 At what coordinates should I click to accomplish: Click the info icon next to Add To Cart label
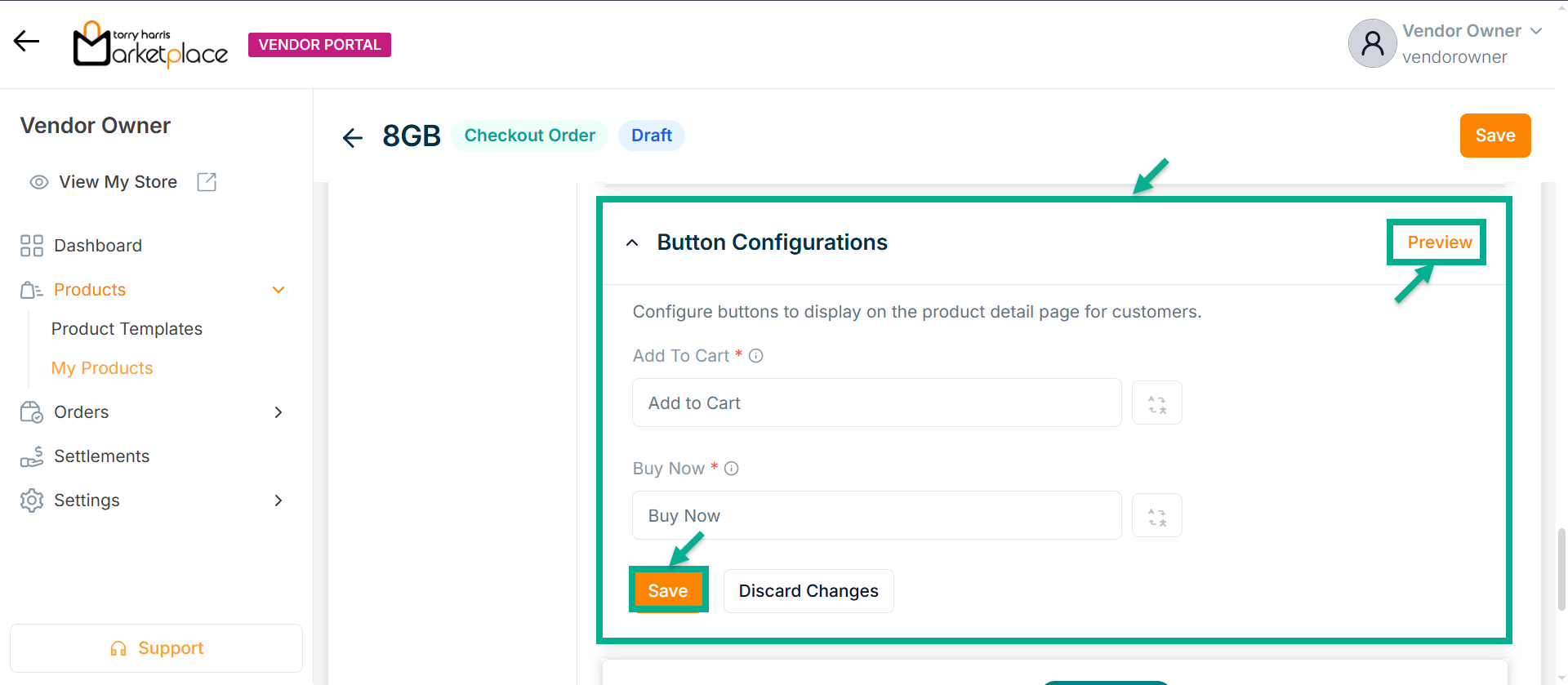[756, 356]
